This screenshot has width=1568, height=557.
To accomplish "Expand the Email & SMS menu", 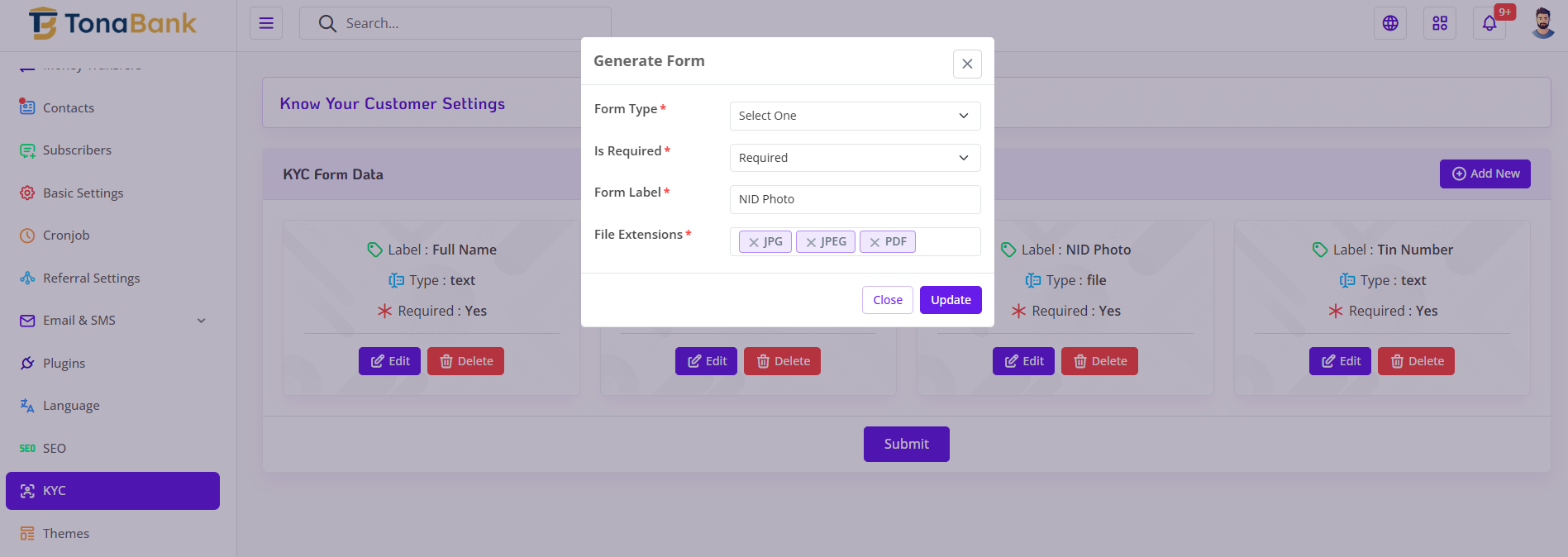I will [112, 321].
